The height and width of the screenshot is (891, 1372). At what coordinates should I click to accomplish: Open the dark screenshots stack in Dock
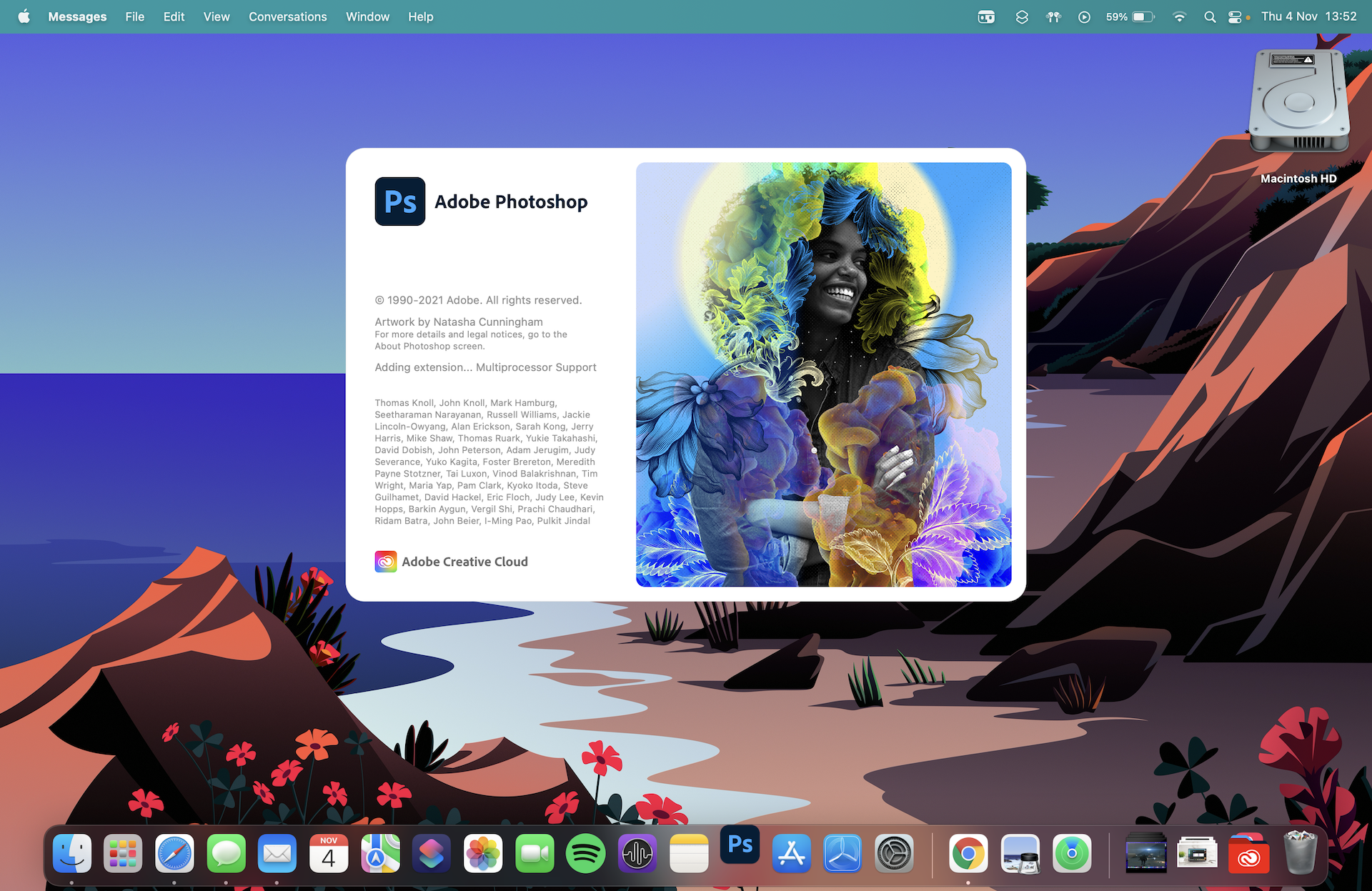click(x=1146, y=852)
